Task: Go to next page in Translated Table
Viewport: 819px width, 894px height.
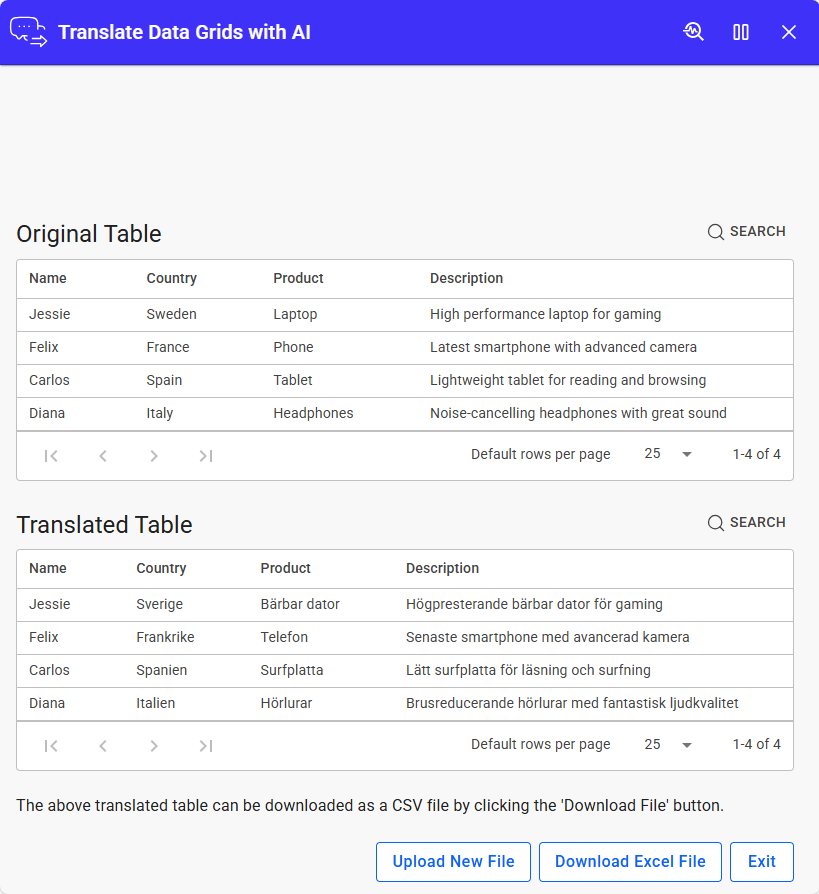Action: [x=154, y=746]
